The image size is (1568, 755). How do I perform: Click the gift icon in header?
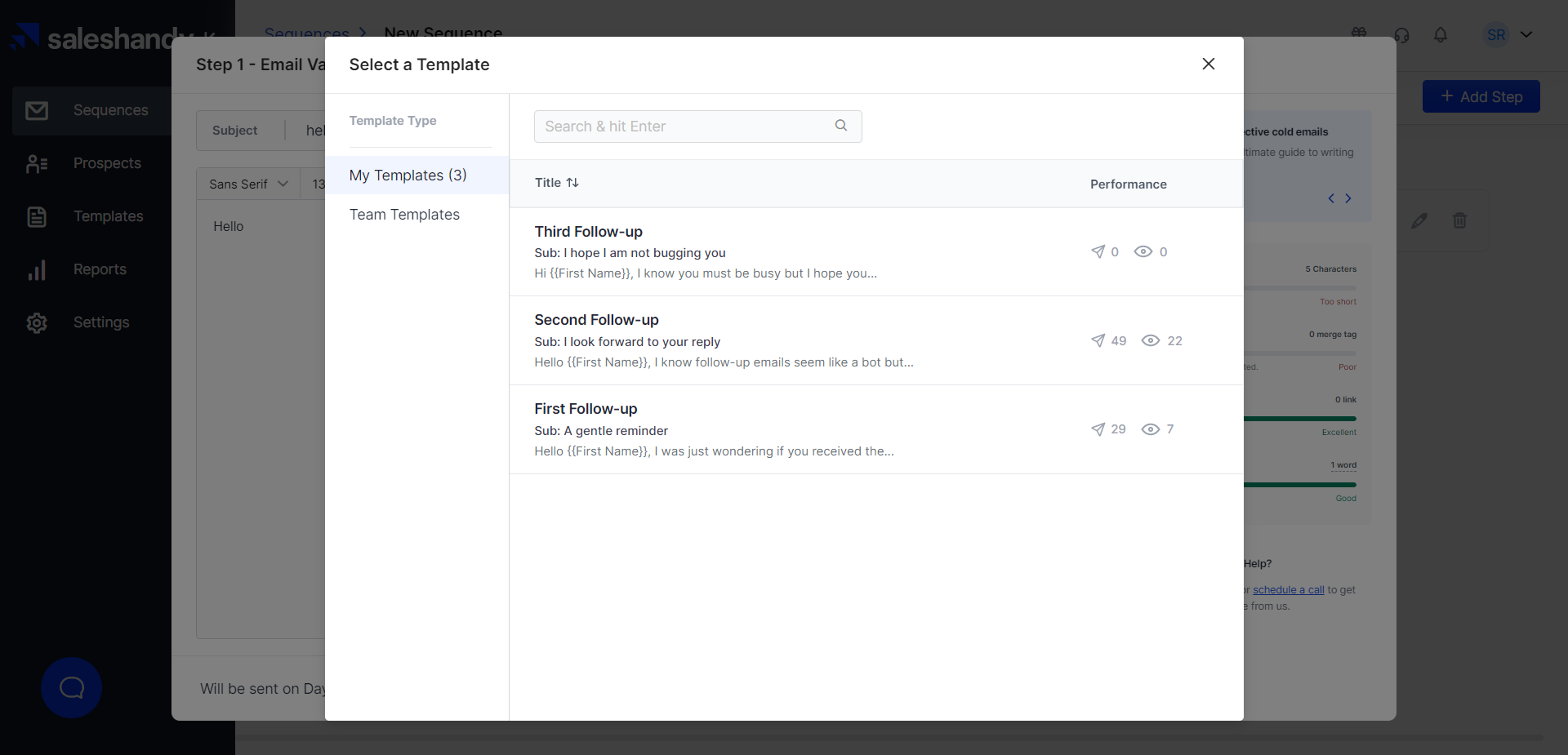1359,33
